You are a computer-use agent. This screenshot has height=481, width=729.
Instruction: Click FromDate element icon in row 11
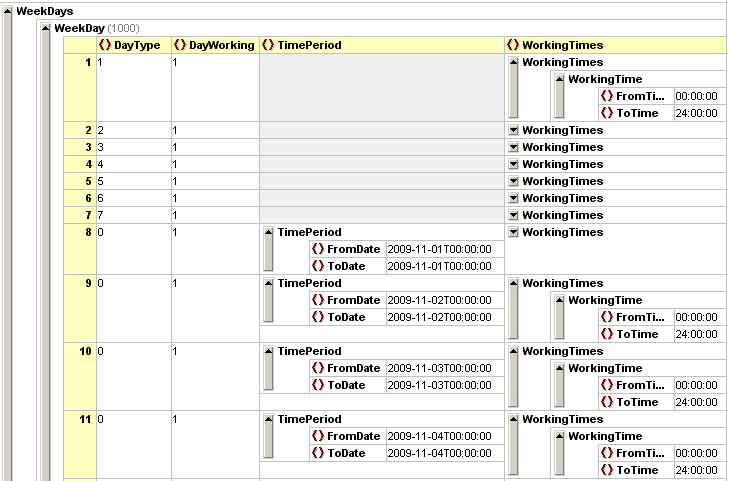tap(318, 436)
